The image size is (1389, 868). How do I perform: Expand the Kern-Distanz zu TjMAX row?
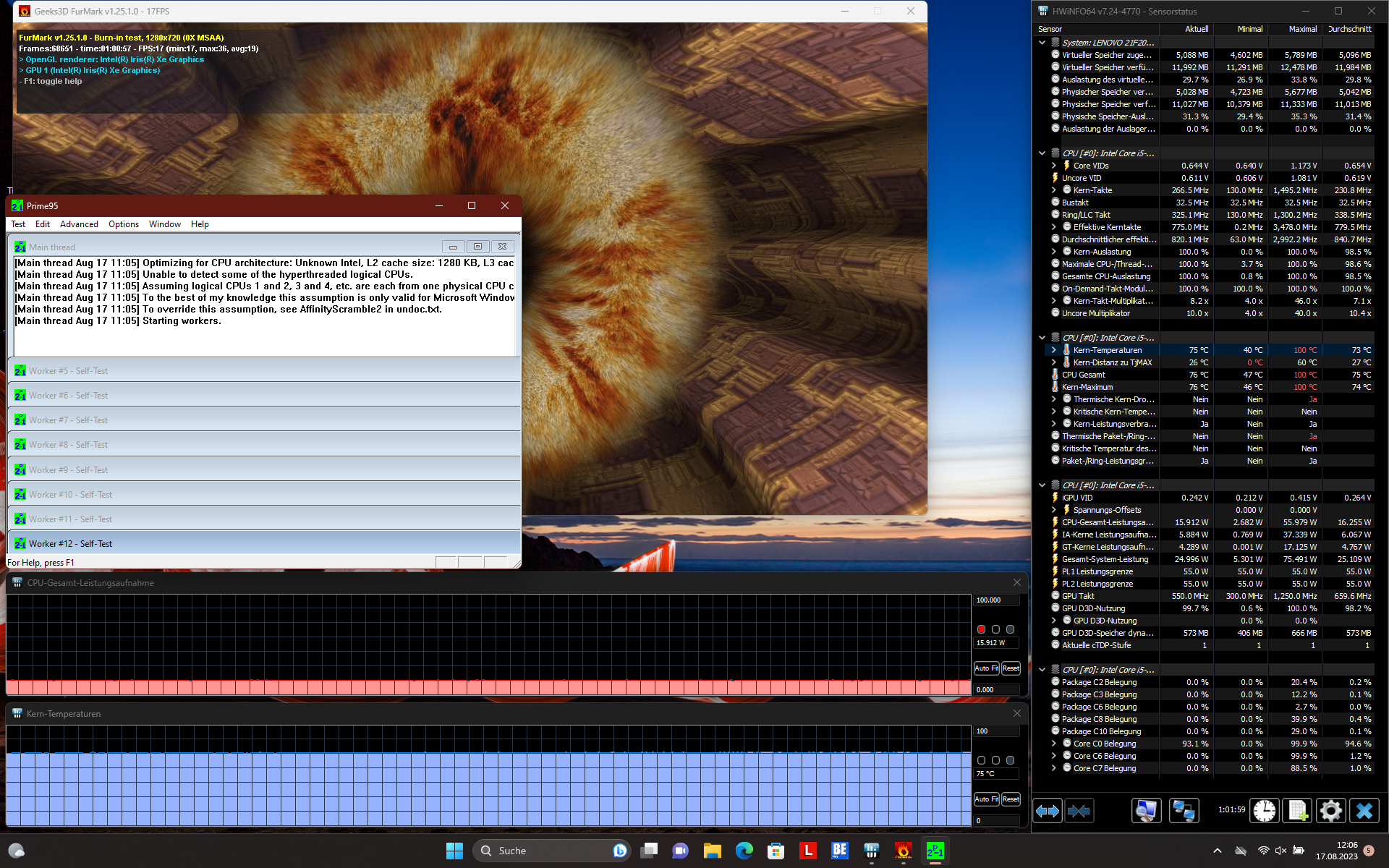tap(1054, 362)
